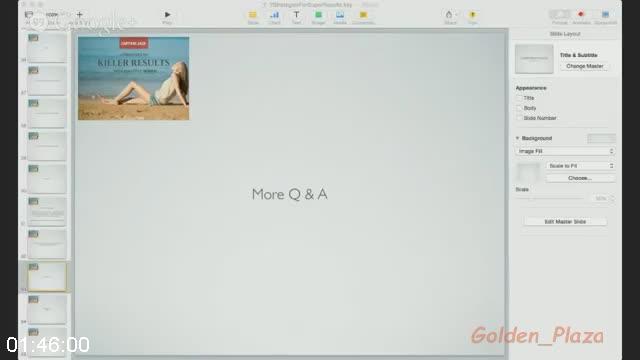
Task: Toggle the Slide Number checkbox
Action: pyautogui.click(x=520, y=118)
